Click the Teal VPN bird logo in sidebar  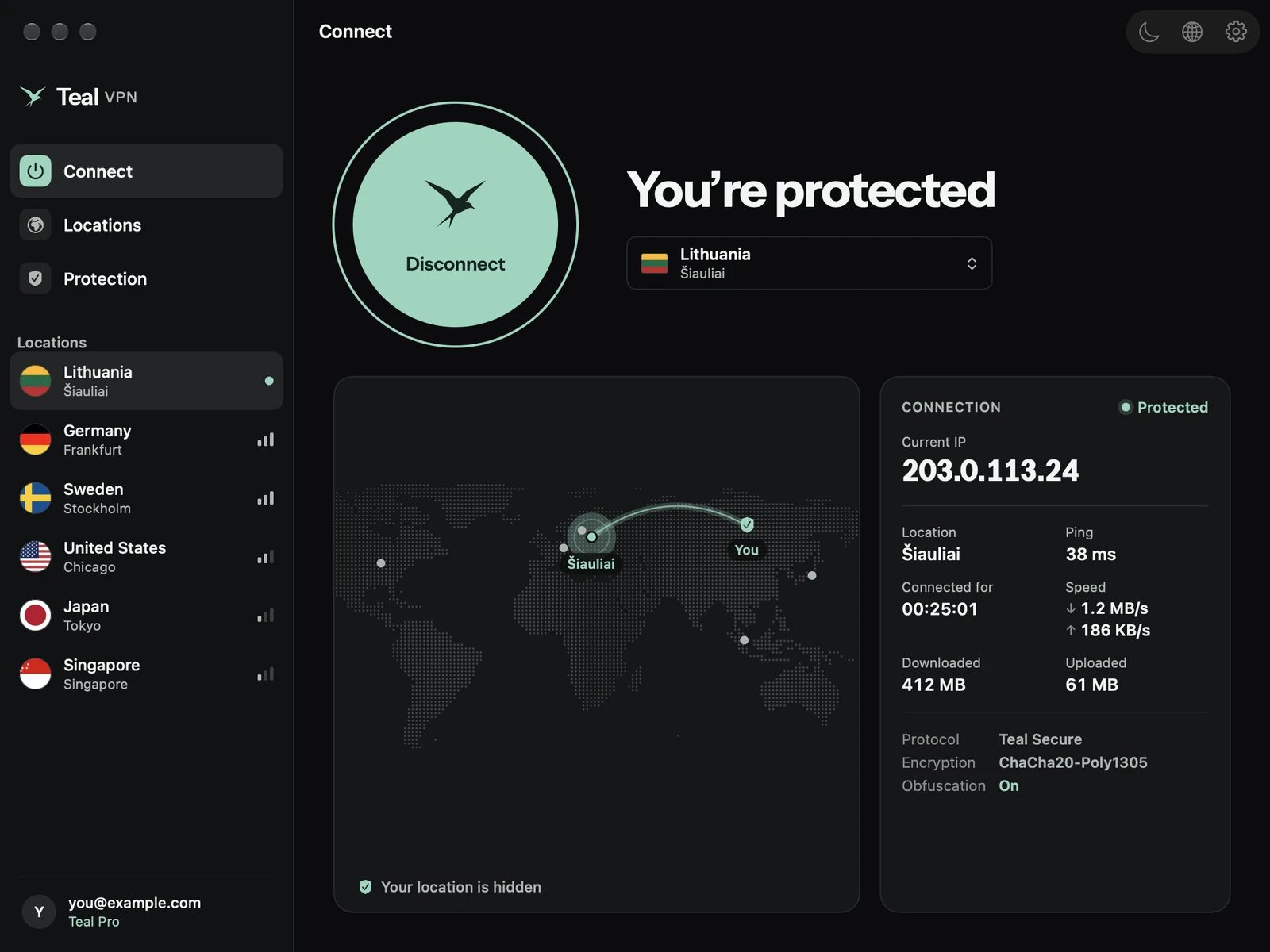(33, 97)
